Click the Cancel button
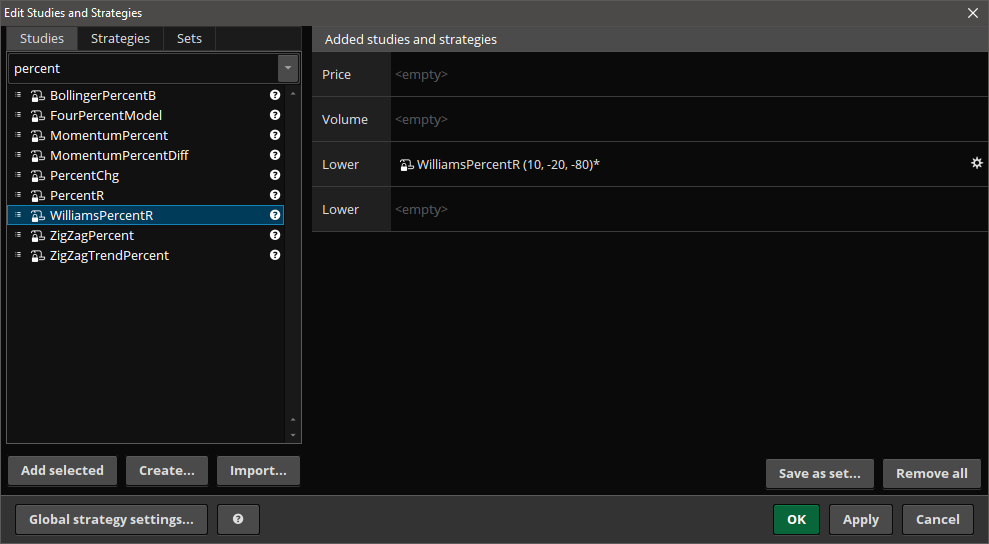Viewport: 989px width, 544px height. pyautogui.click(x=937, y=519)
